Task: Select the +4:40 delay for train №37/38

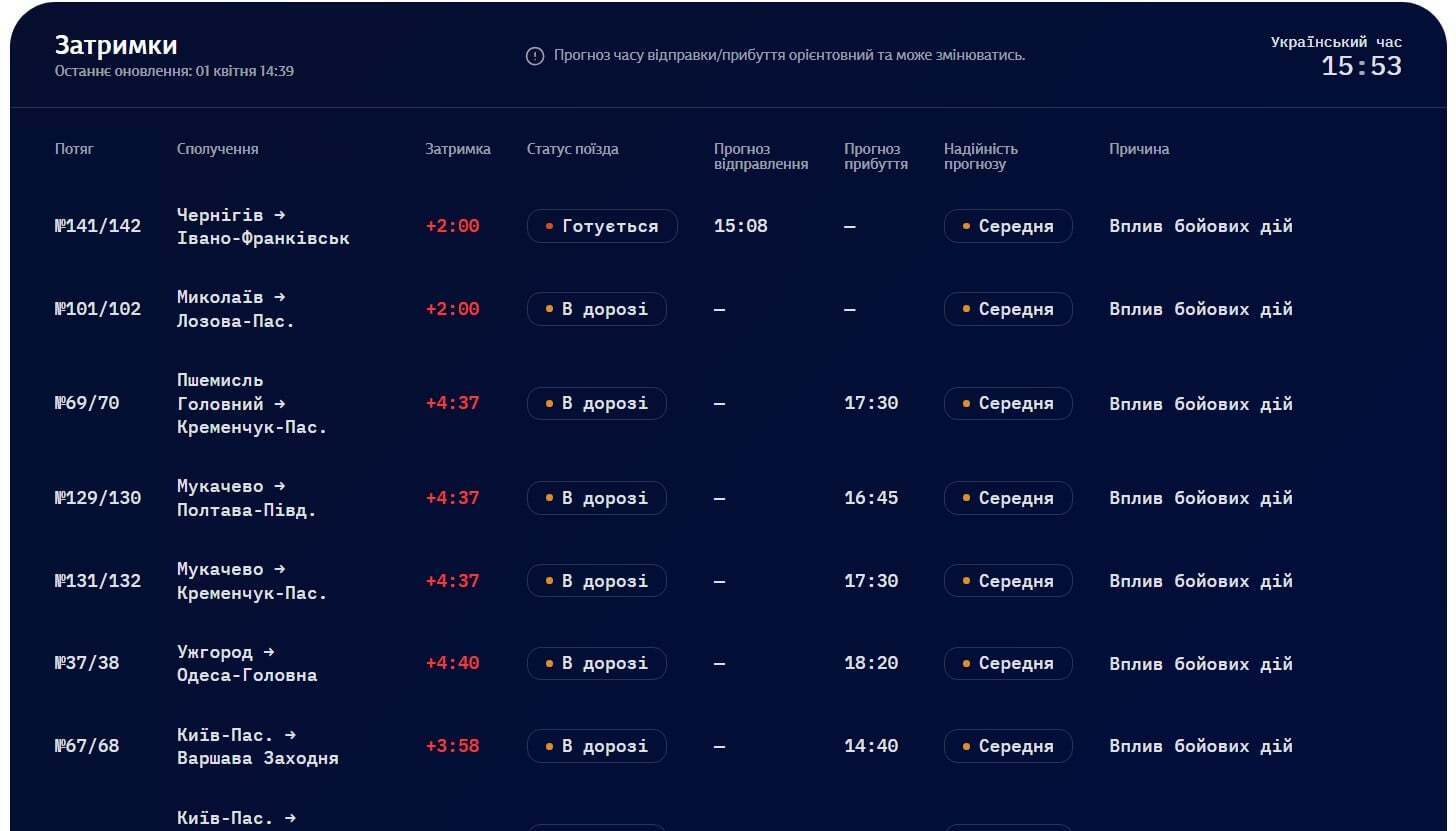Action: tap(452, 663)
